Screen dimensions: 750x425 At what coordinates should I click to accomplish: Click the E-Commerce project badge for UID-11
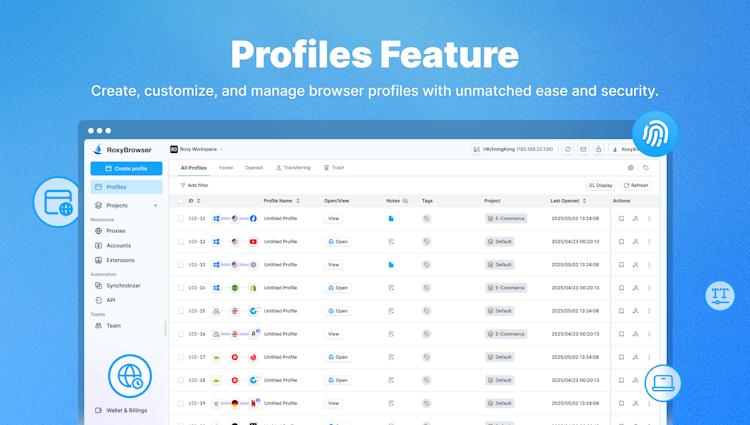pos(506,218)
